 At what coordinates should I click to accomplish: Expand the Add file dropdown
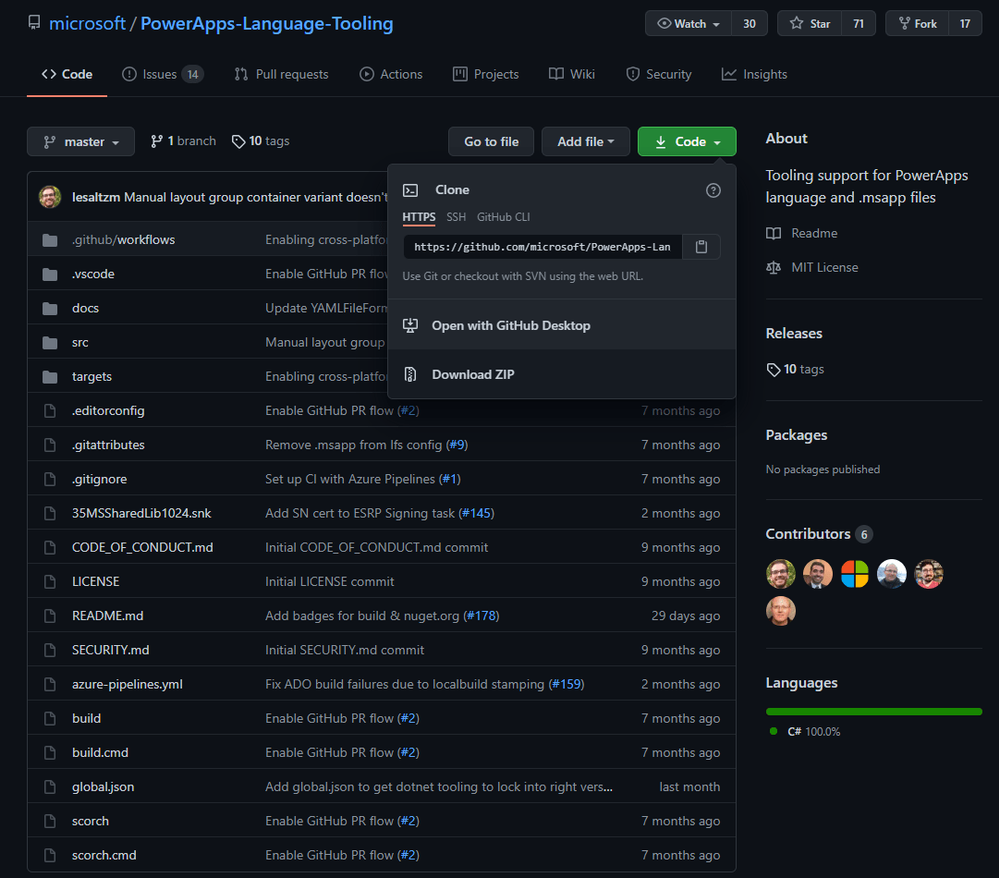coord(586,141)
